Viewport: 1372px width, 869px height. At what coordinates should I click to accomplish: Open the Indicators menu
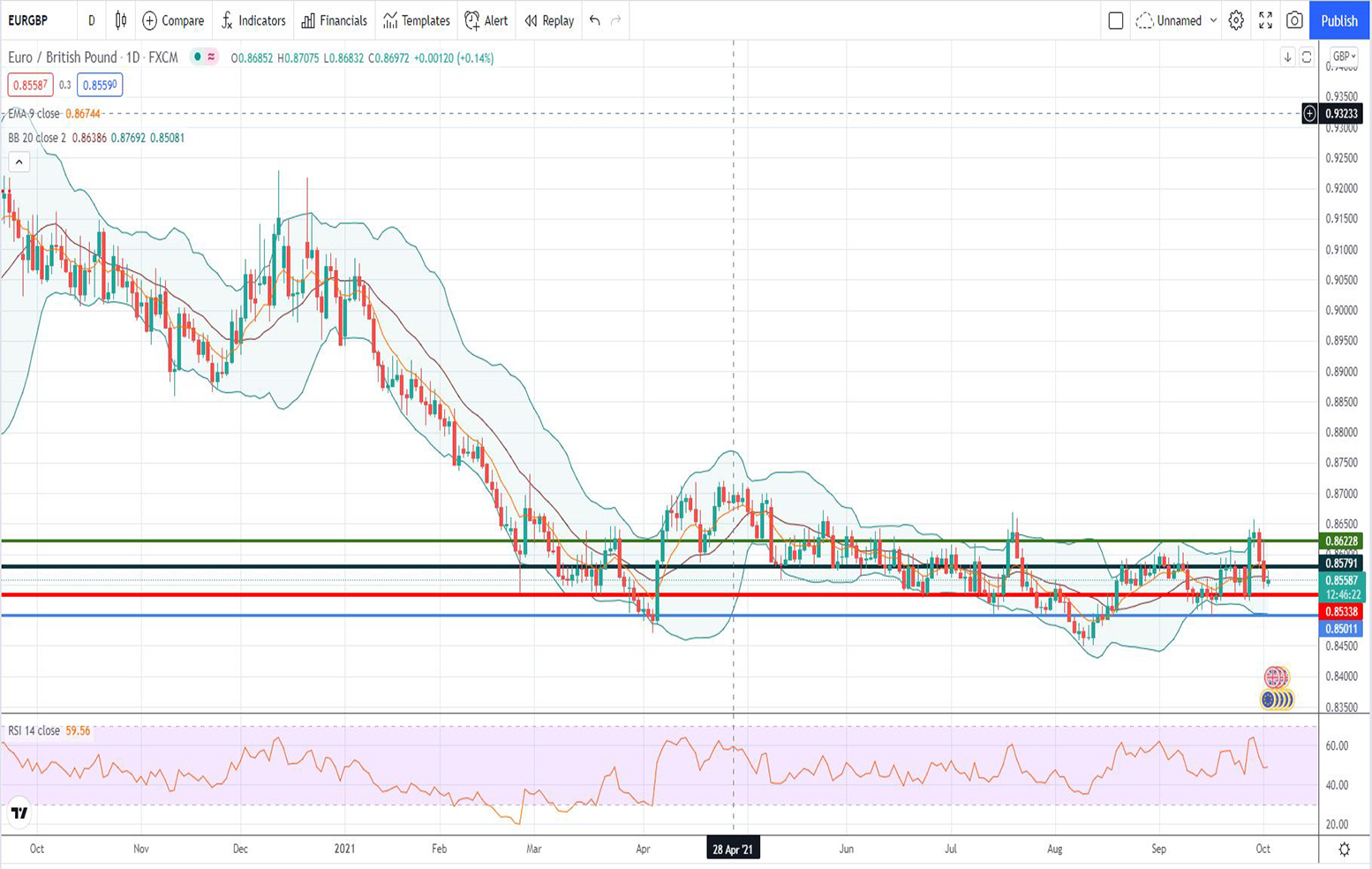point(253,20)
